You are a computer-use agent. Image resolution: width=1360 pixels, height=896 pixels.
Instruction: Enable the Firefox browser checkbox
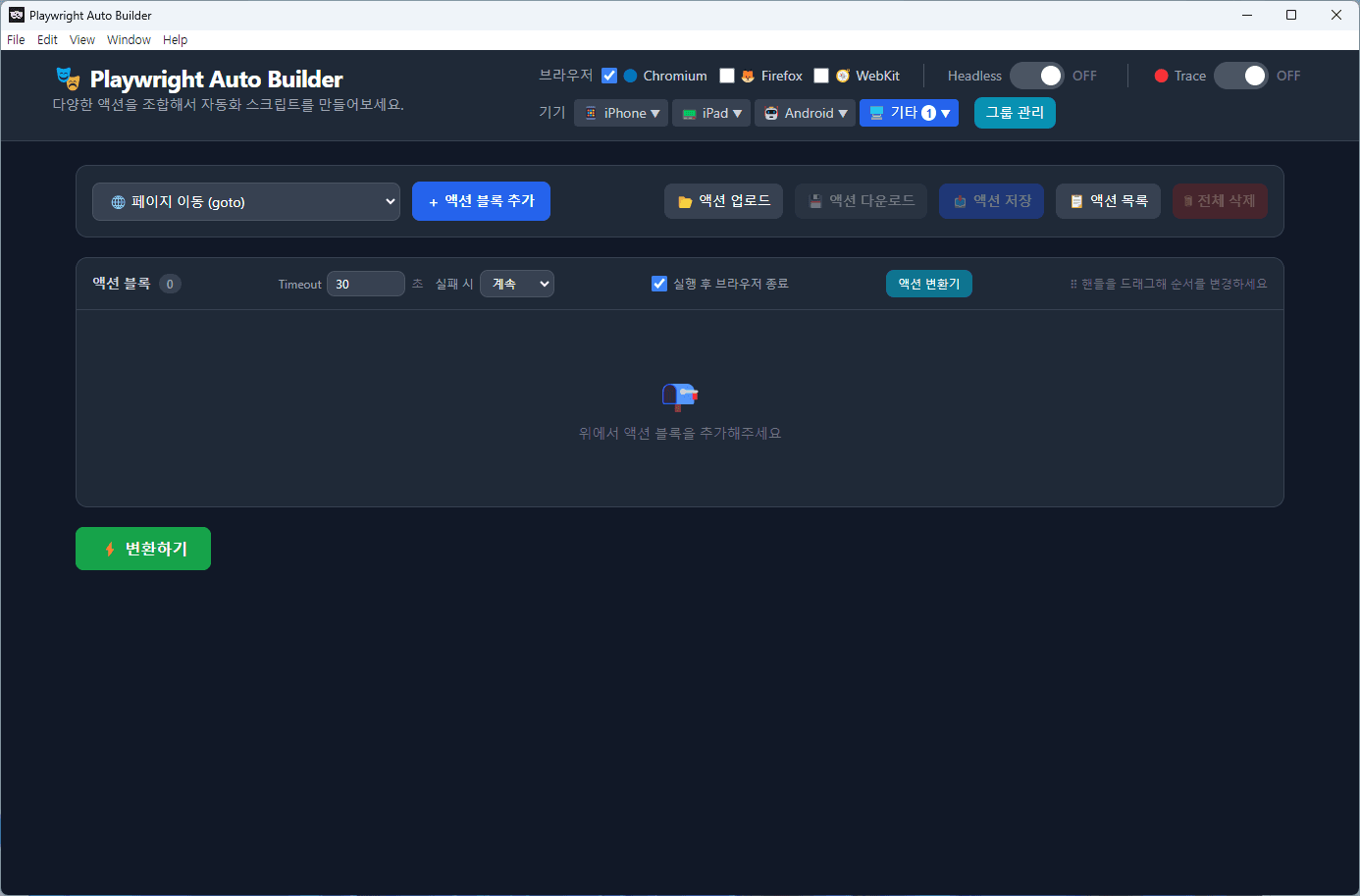(727, 76)
